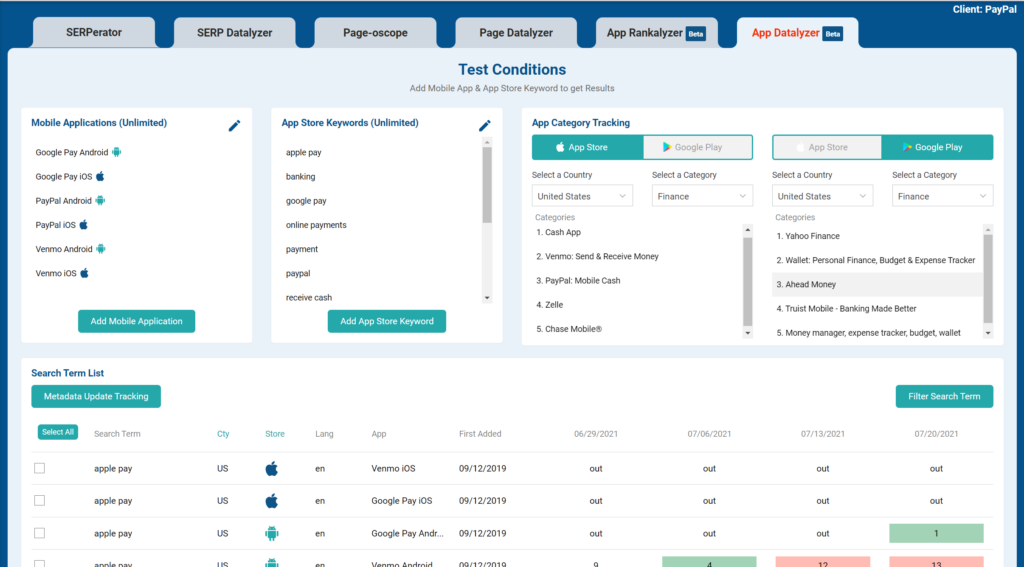This screenshot has width=1024, height=567.
Task: Click Beta badge on App Datalyzer tab
Action: click(x=833, y=34)
